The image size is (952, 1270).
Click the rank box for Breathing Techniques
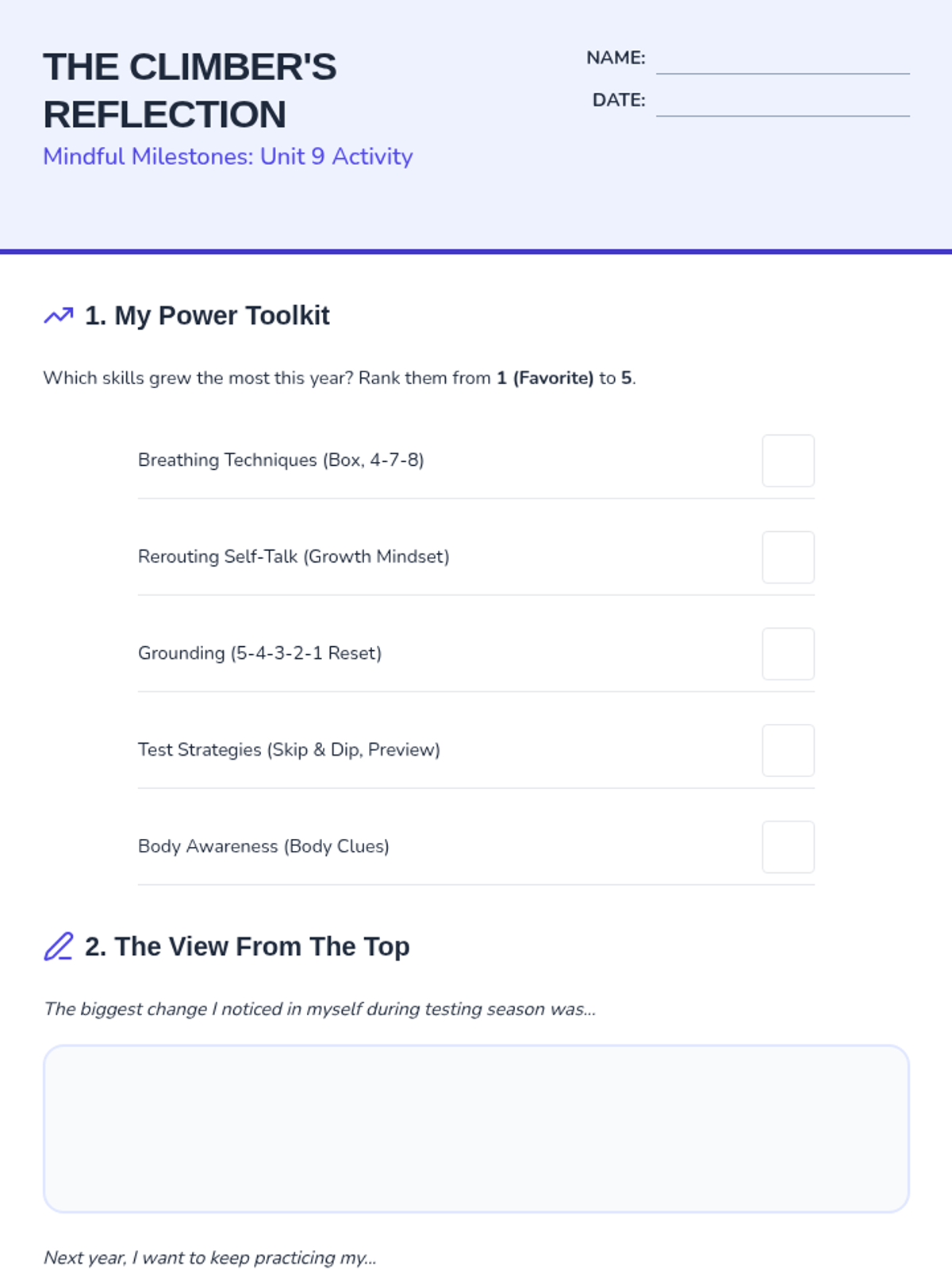[x=788, y=460]
